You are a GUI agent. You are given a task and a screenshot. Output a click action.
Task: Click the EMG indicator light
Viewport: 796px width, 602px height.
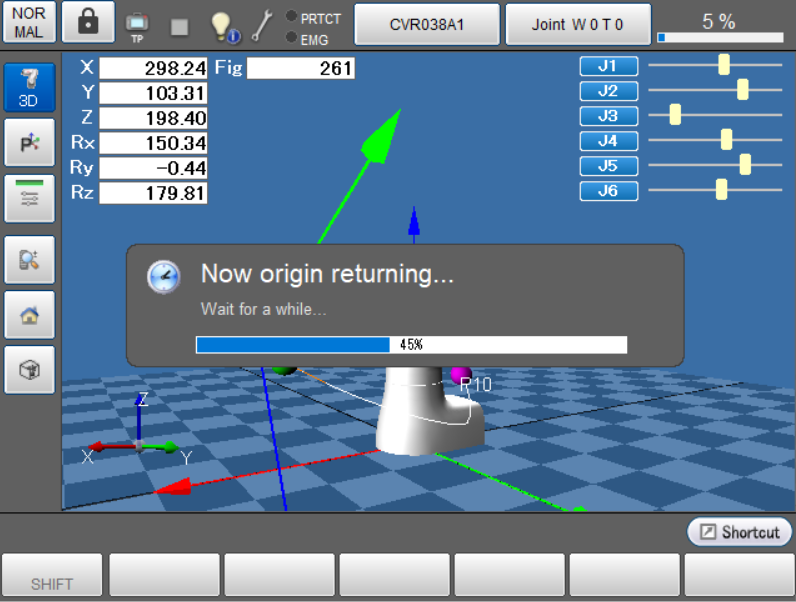point(291,38)
